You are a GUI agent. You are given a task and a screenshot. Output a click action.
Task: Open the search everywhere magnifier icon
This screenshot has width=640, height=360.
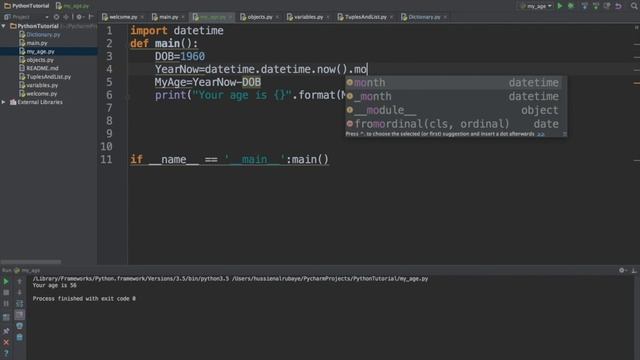(x=634, y=6)
